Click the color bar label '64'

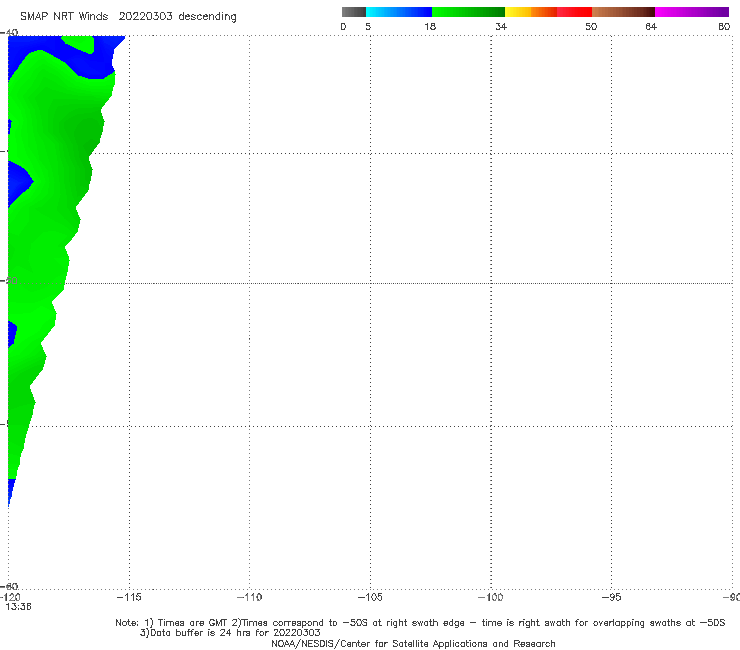click(x=651, y=26)
